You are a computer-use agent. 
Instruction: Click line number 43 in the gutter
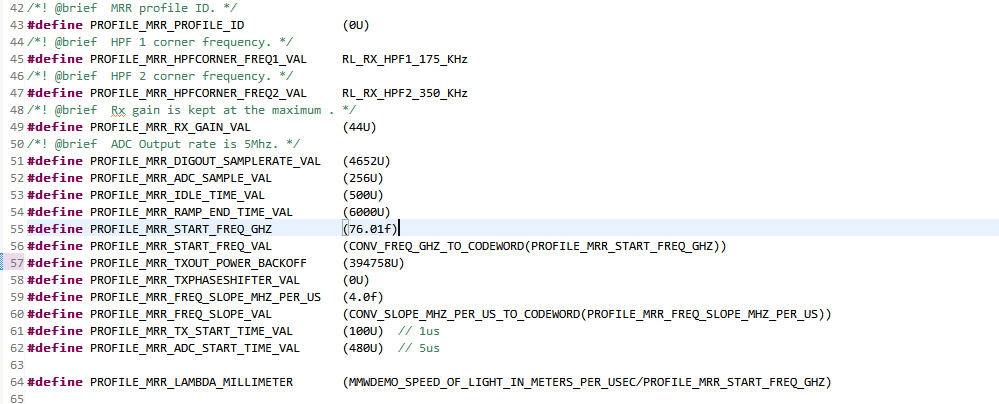pyautogui.click(x=18, y=25)
